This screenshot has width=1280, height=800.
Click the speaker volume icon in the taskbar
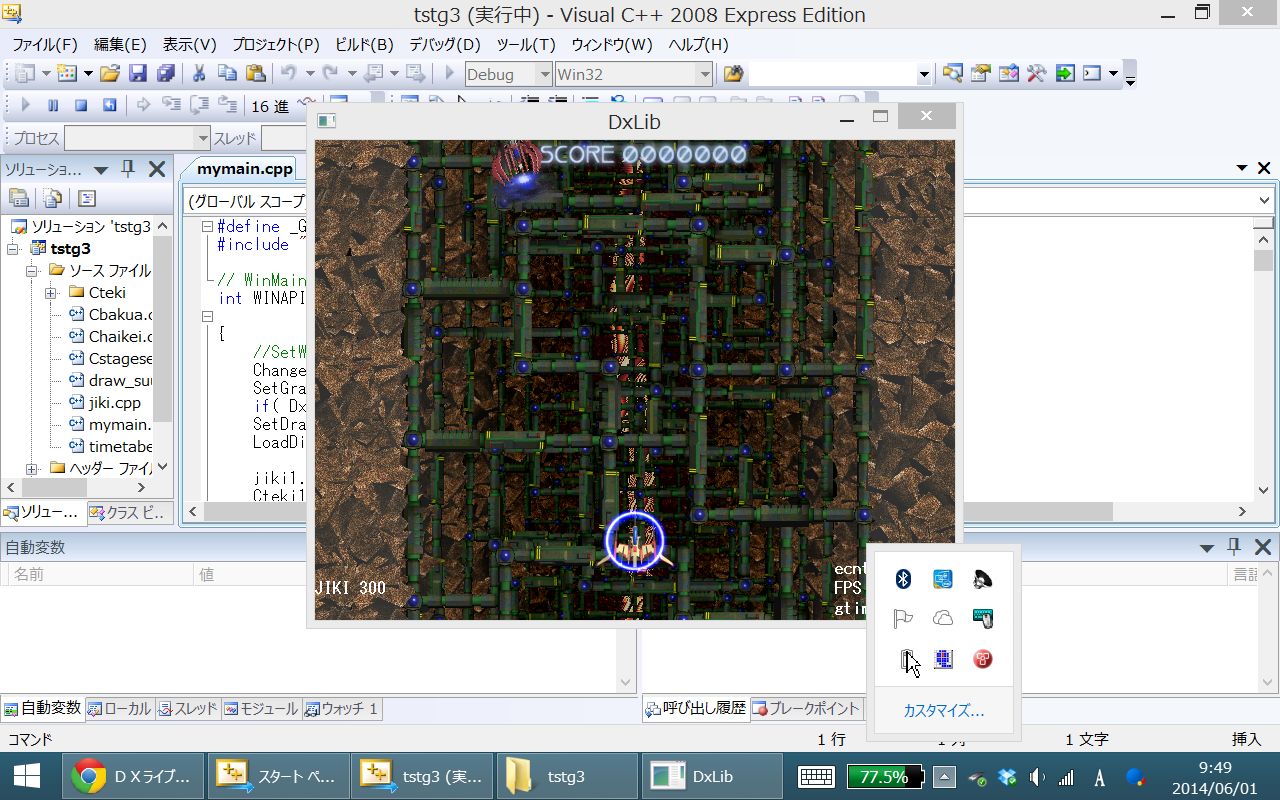click(1038, 777)
